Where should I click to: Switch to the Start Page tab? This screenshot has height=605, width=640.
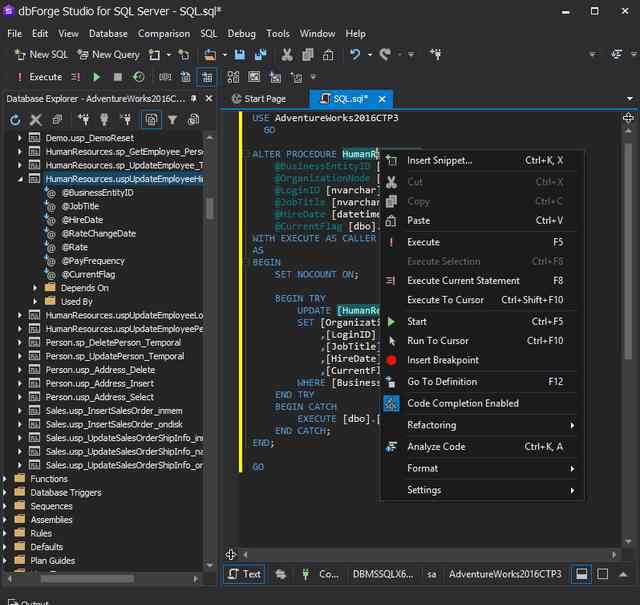(x=259, y=99)
